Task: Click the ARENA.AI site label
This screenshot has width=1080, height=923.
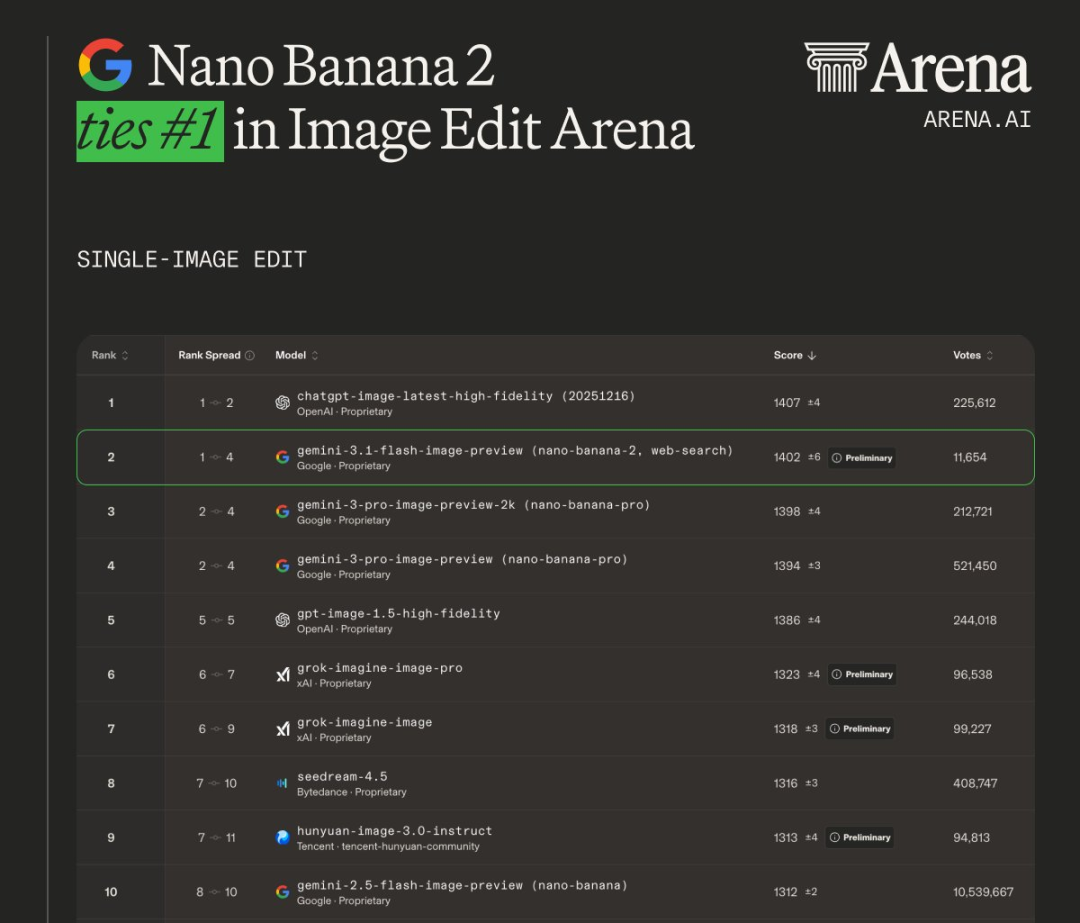Action: click(x=977, y=120)
